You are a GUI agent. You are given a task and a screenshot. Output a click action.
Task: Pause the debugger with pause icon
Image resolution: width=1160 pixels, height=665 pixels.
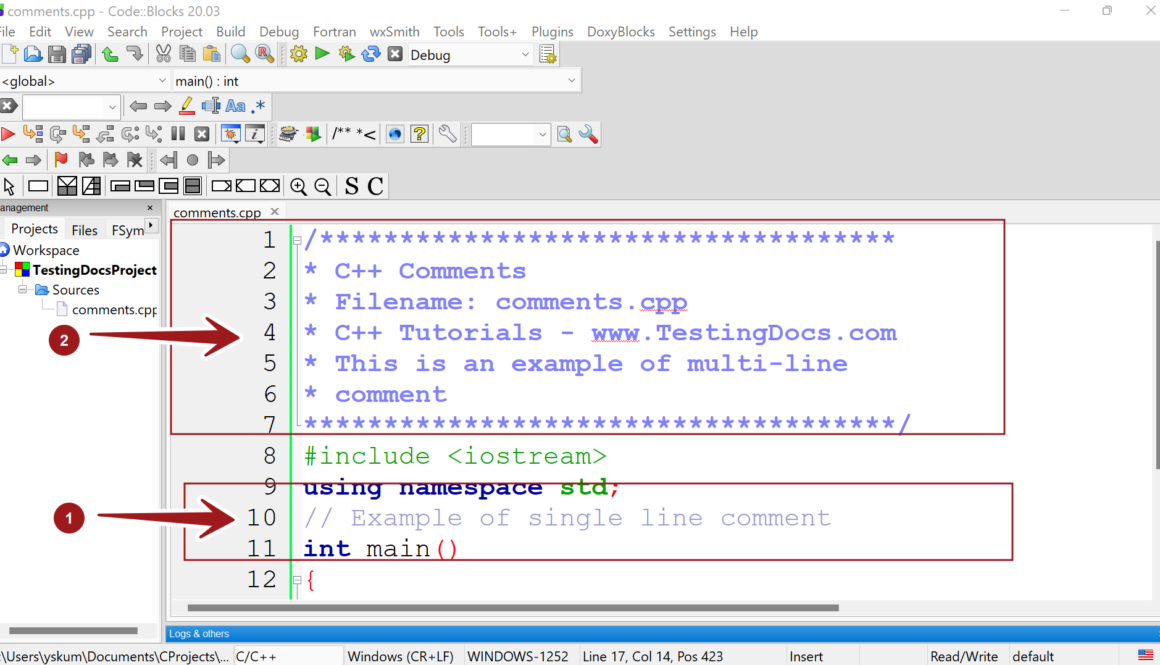pos(178,133)
